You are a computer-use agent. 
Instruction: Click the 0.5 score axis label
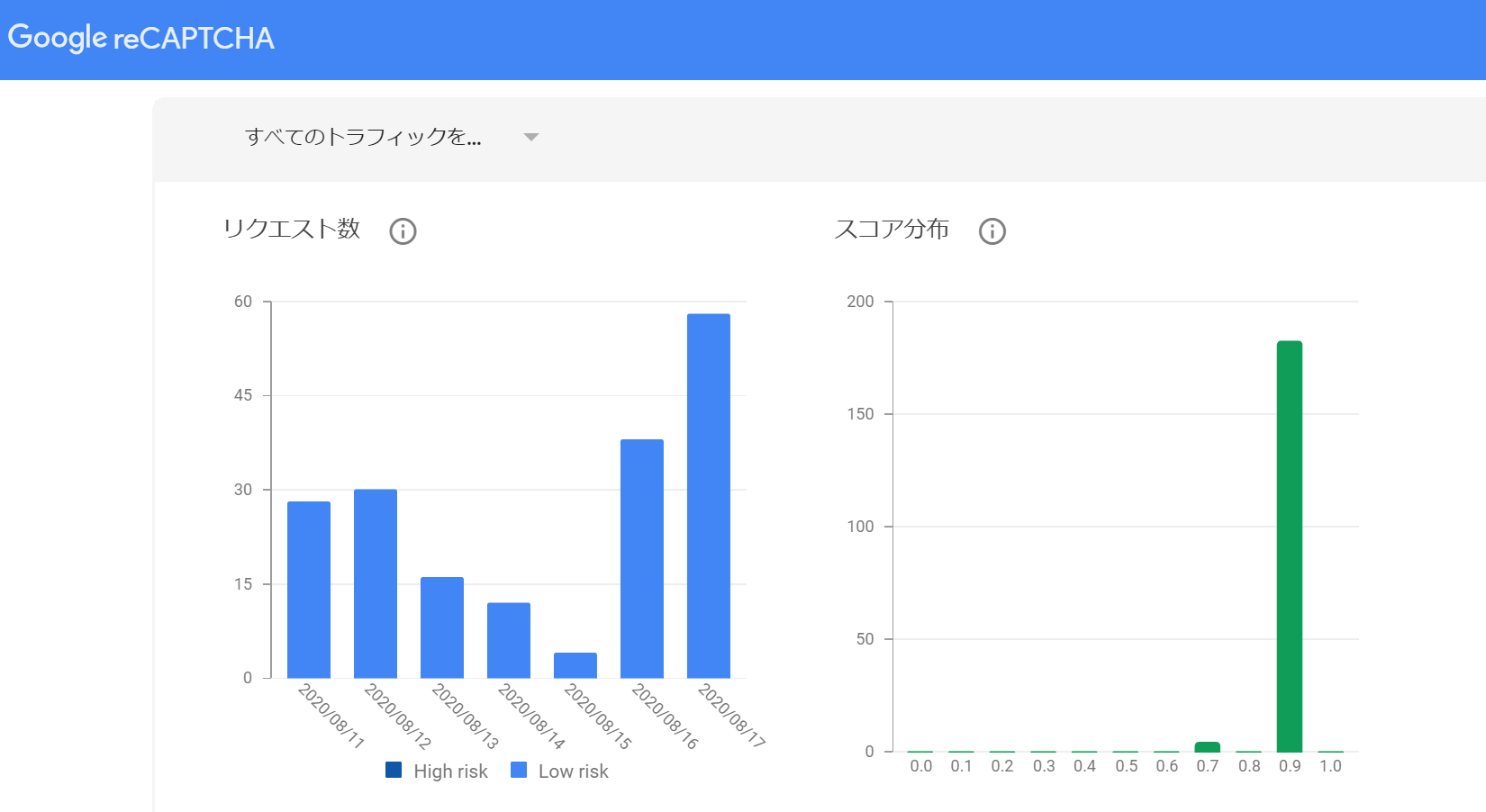click(x=1126, y=766)
